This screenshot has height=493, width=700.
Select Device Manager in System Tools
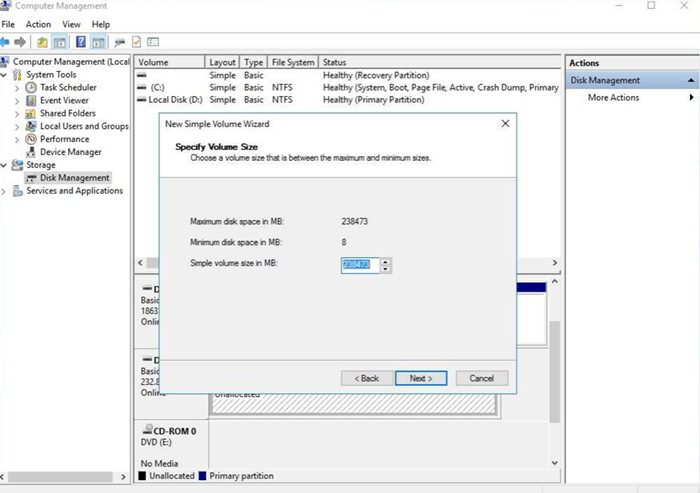(70, 153)
